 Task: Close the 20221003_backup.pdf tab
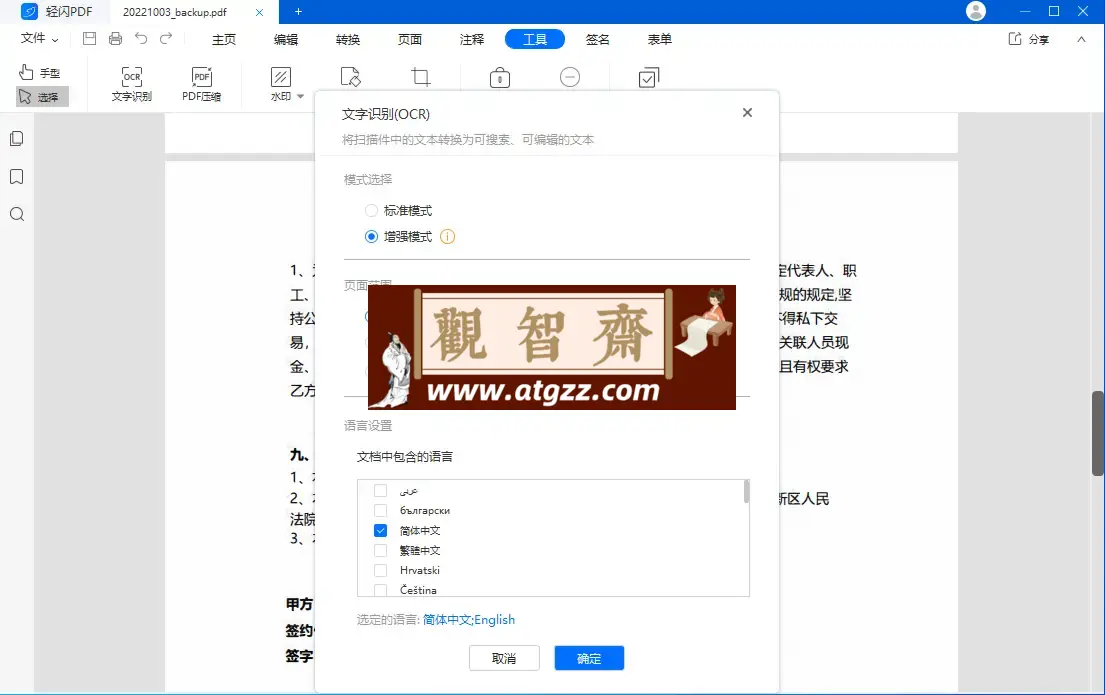pos(259,12)
